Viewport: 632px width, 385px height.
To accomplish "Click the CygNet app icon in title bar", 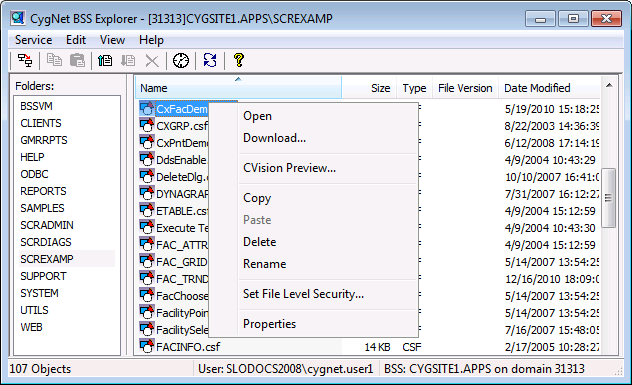I will (18, 18).
